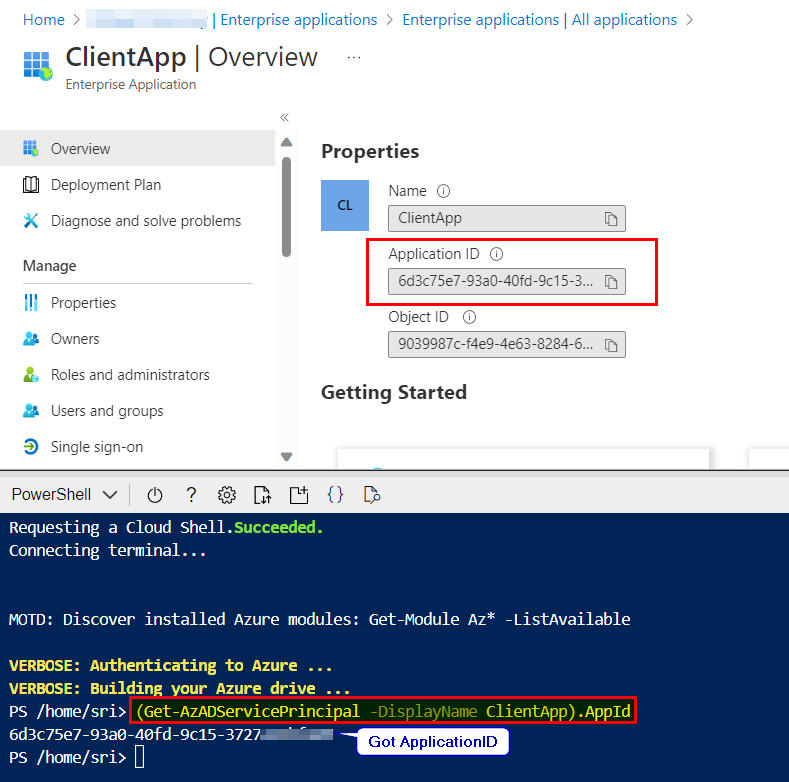789x782 pixels.
Task: Copy the Application ID to clipboard
Action: 611,282
